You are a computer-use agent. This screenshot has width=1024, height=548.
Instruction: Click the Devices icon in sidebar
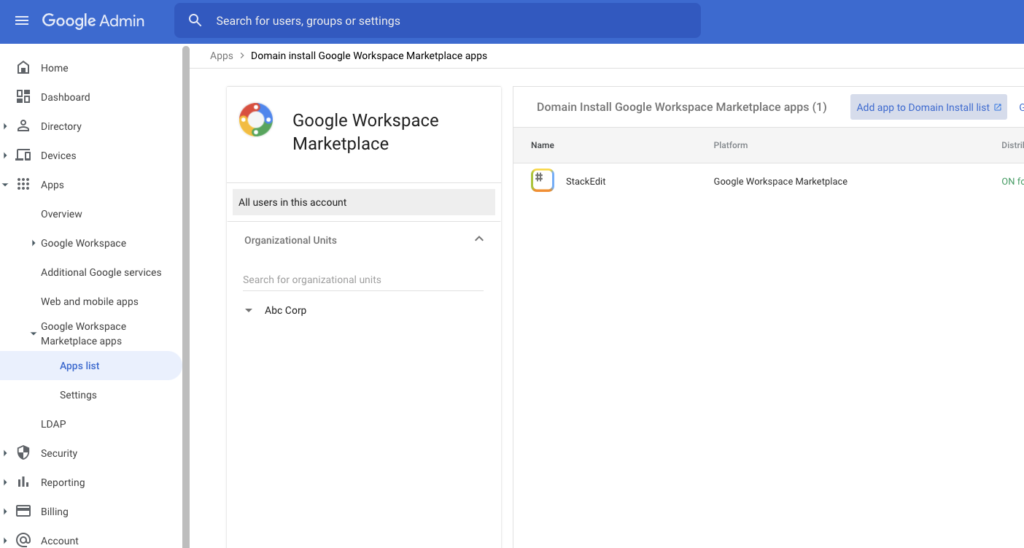point(24,155)
